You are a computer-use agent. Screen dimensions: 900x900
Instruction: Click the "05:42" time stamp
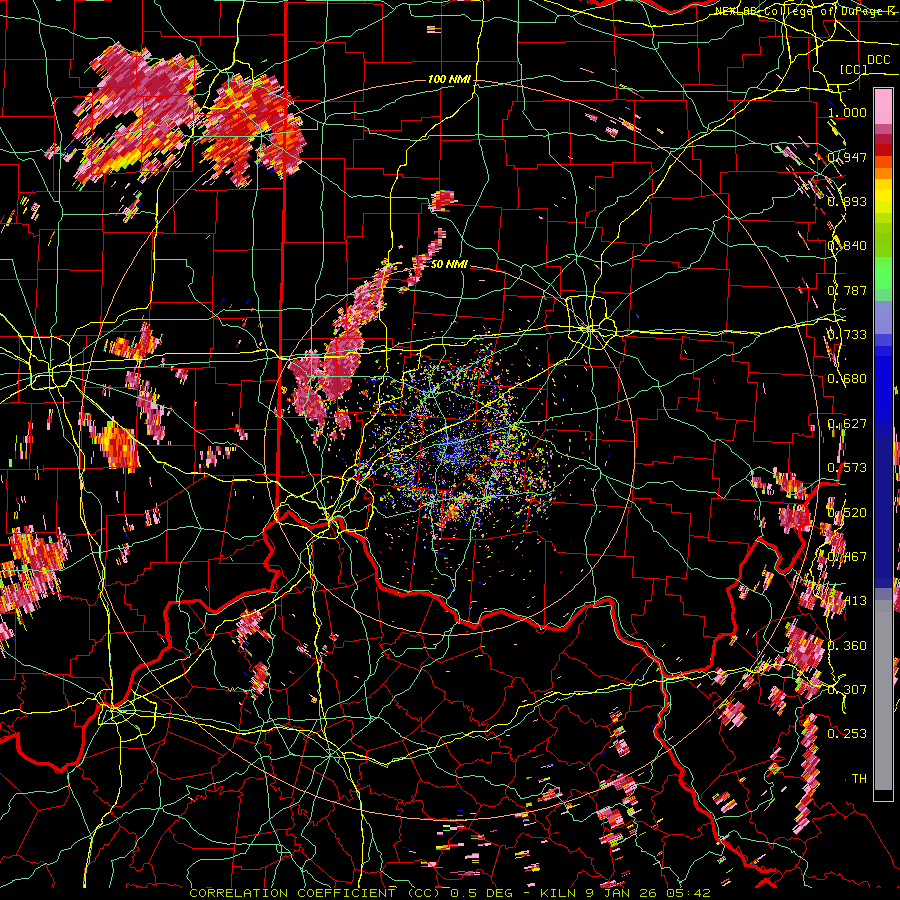coord(688,893)
